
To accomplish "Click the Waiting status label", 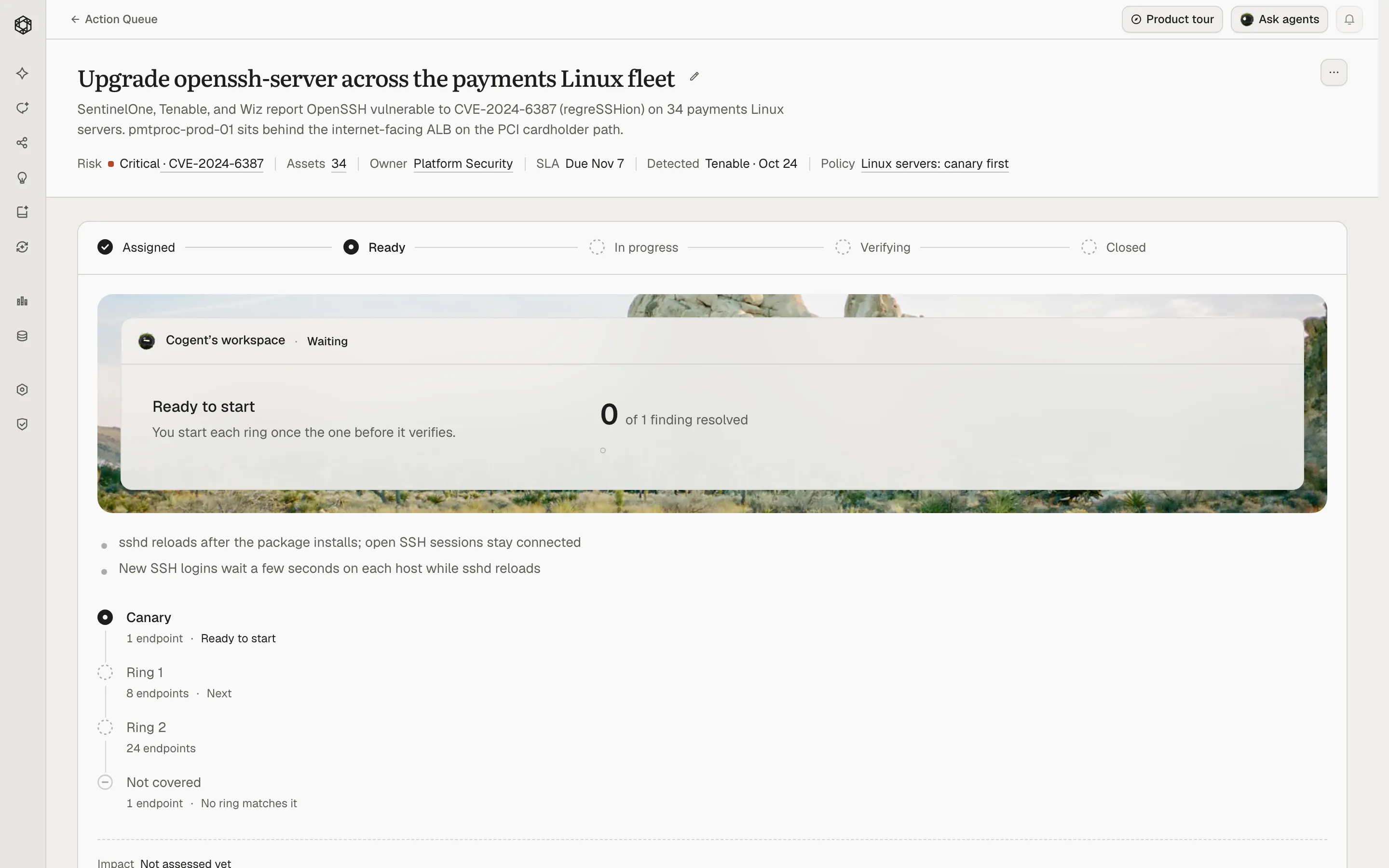I will click(327, 341).
